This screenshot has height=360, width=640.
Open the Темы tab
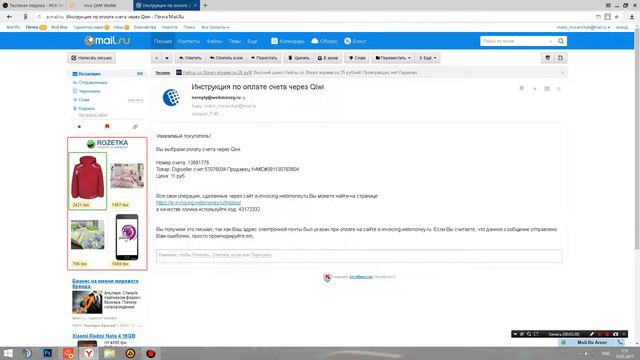tap(235, 41)
